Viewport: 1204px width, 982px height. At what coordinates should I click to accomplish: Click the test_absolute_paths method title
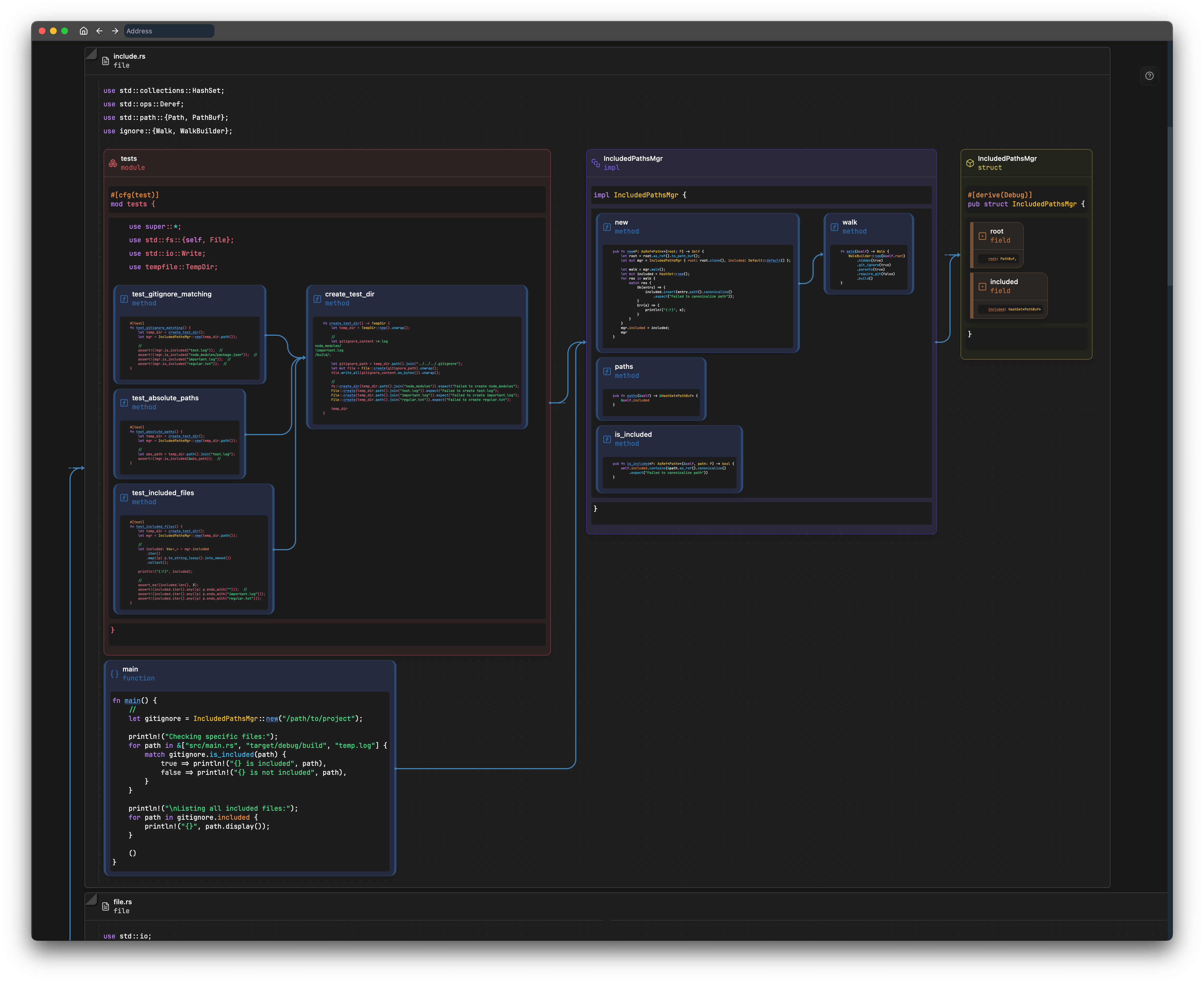pos(165,398)
